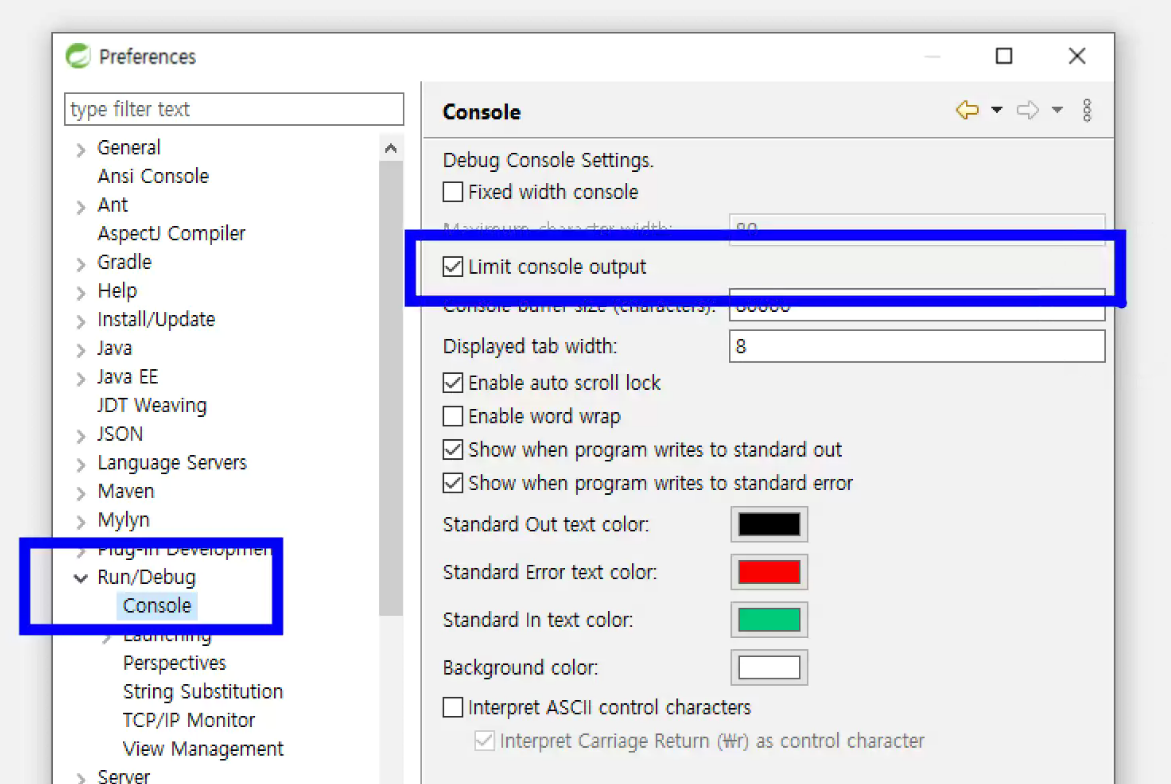Viewport: 1171px width, 784px height.
Task: Select the Gradle tree label
Action: tap(124, 262)
